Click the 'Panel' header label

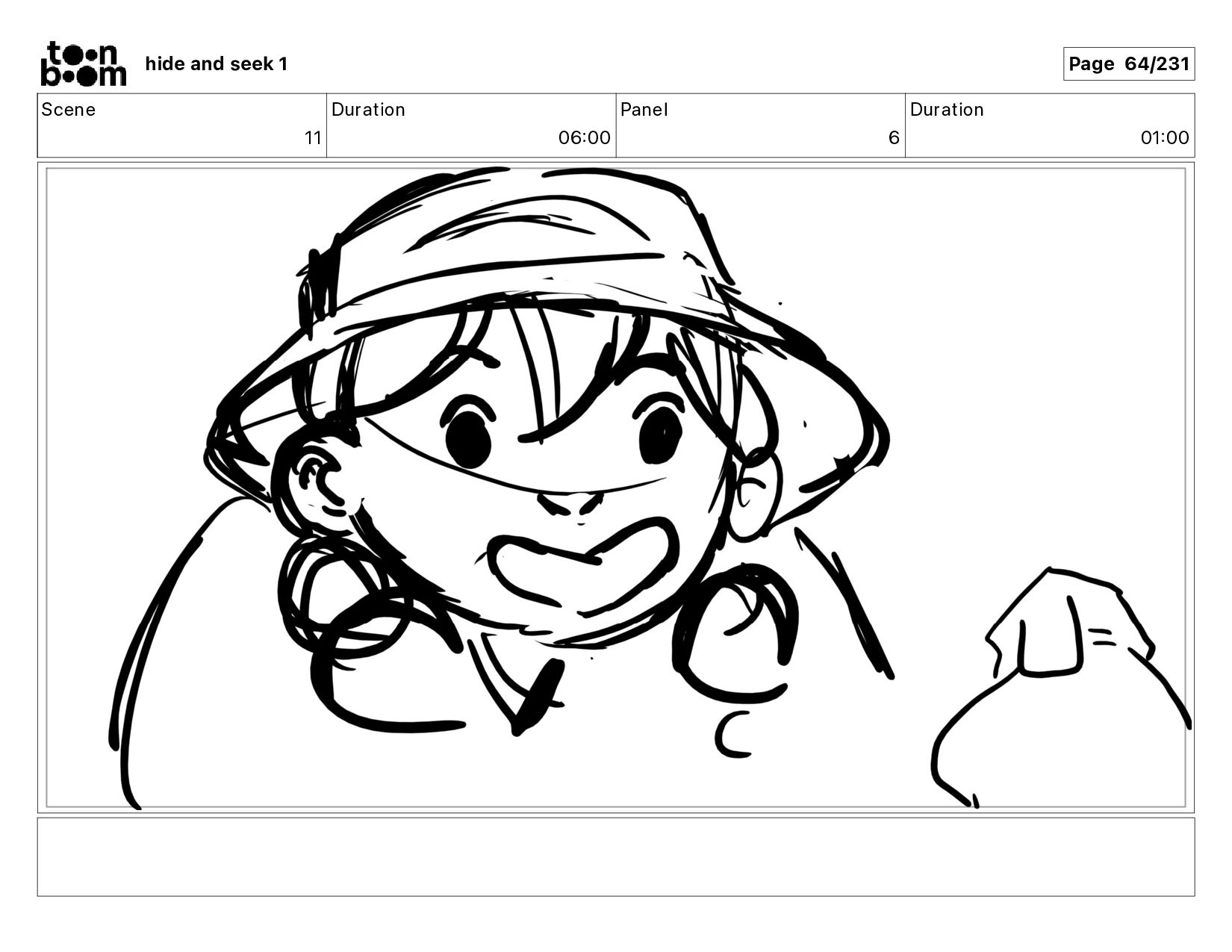pyautogui.click(x=644, y=110)
